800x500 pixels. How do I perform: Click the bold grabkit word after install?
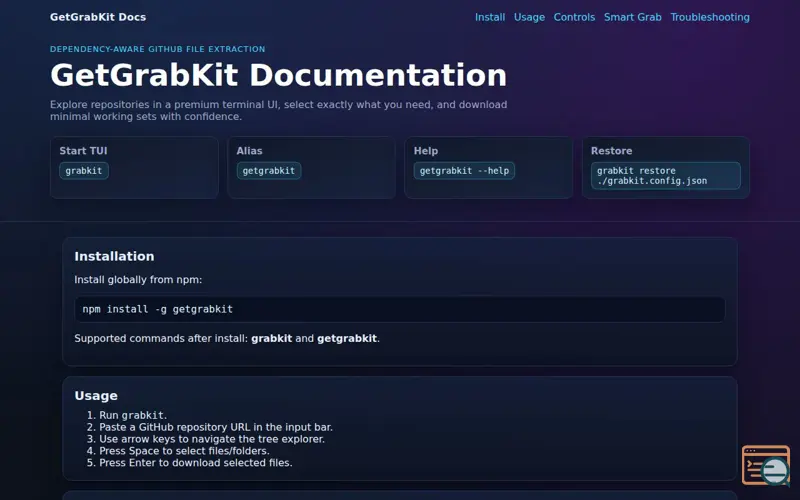[271, 338]
